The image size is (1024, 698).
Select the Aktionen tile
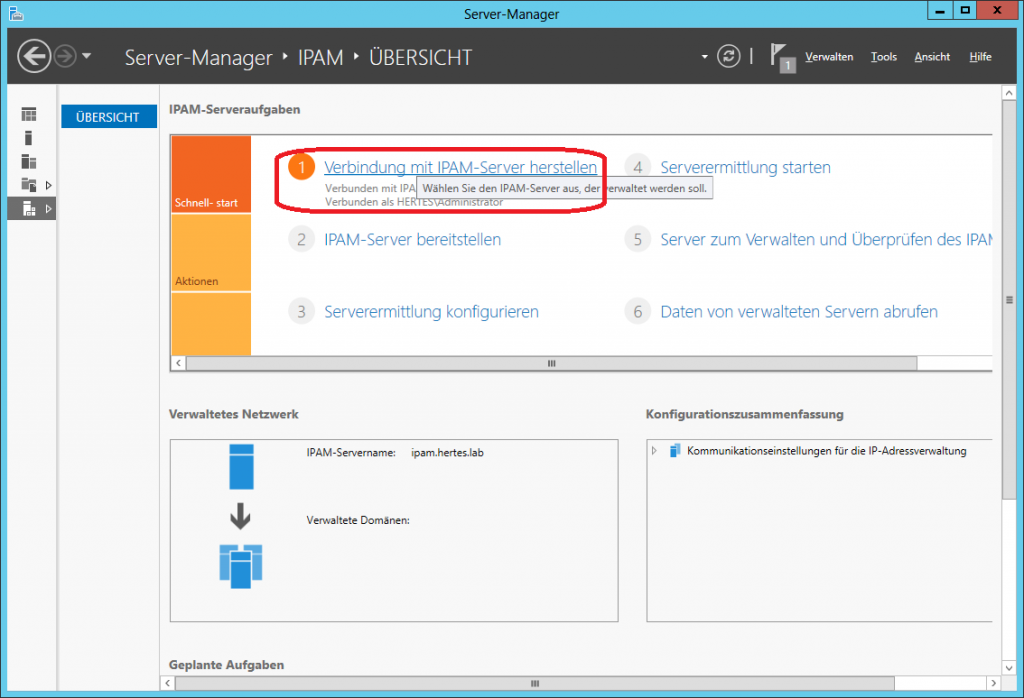point(211,253)
